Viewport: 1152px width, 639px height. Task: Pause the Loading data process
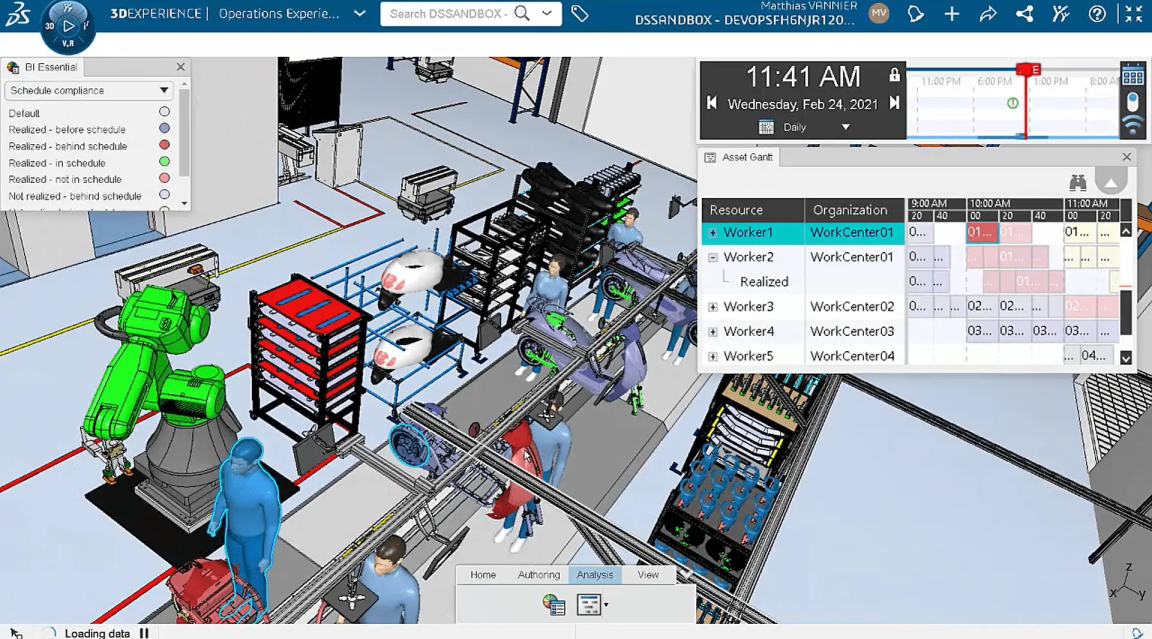click(x=144, y=633)
